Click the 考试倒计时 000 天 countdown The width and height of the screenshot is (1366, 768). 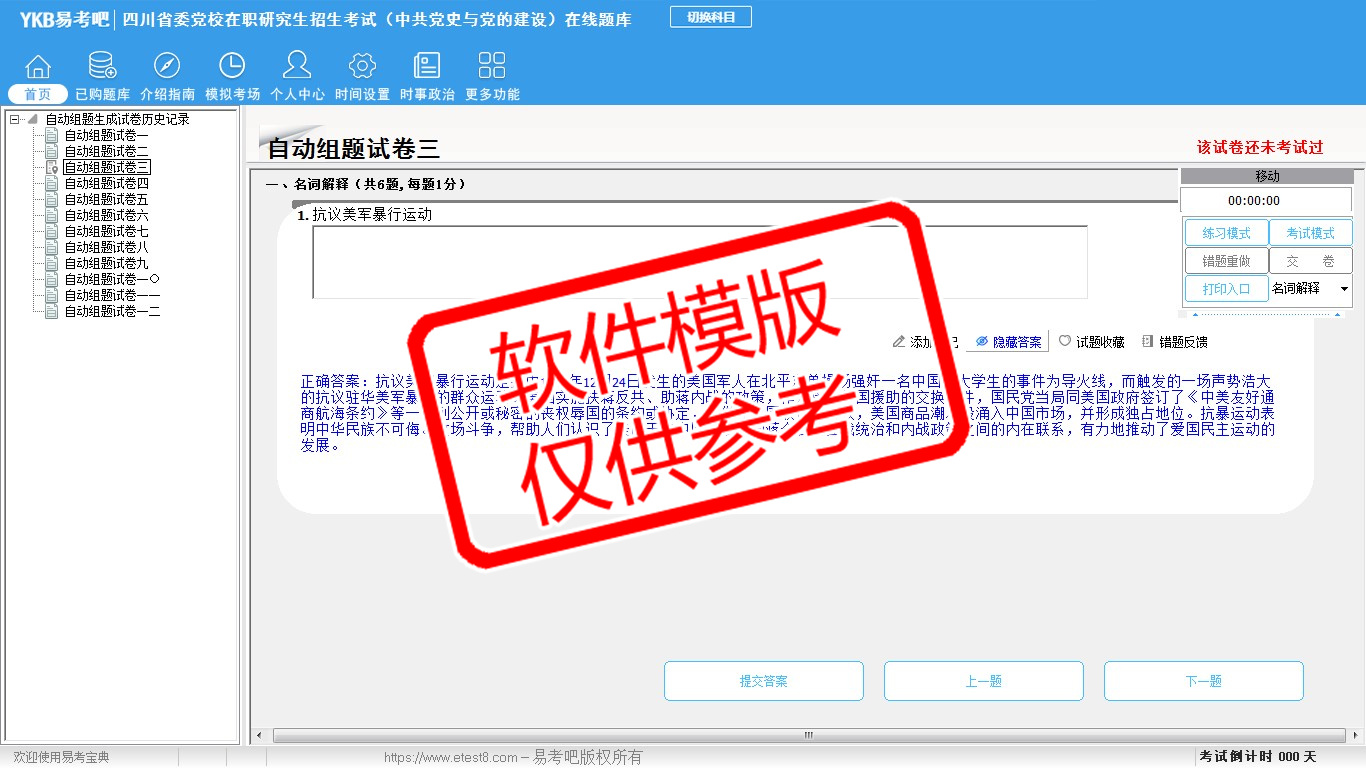(1258, 757)
